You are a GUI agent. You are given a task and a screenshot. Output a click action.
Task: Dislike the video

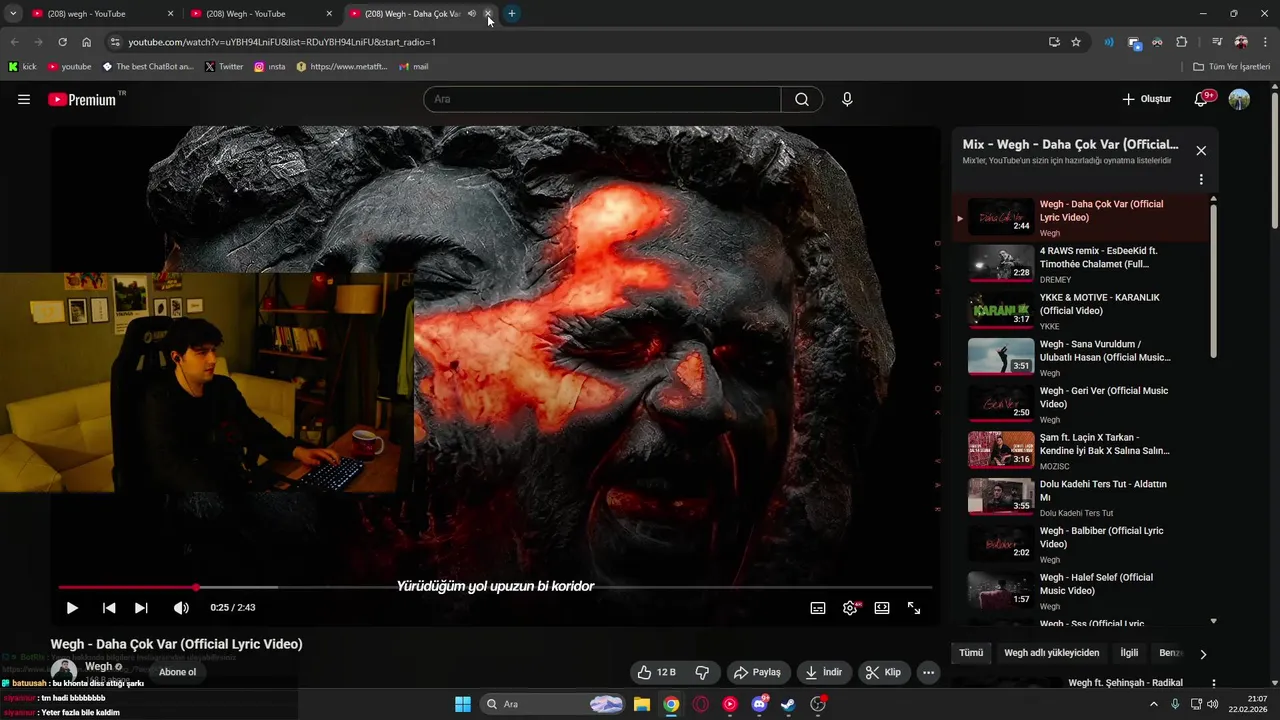pos(702,672)
